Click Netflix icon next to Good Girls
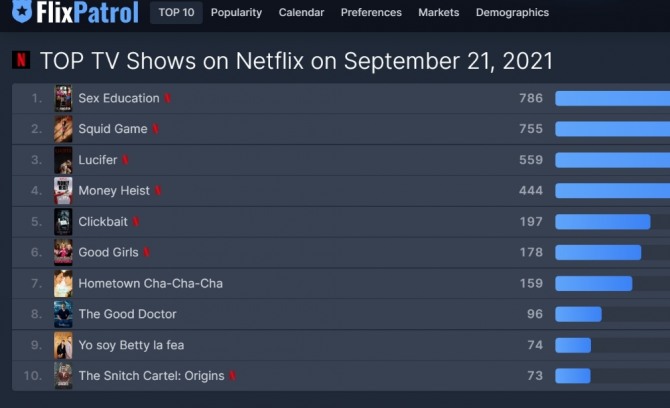Image resolution: width=670 pixels, height=408 pixels. (146, 253)
